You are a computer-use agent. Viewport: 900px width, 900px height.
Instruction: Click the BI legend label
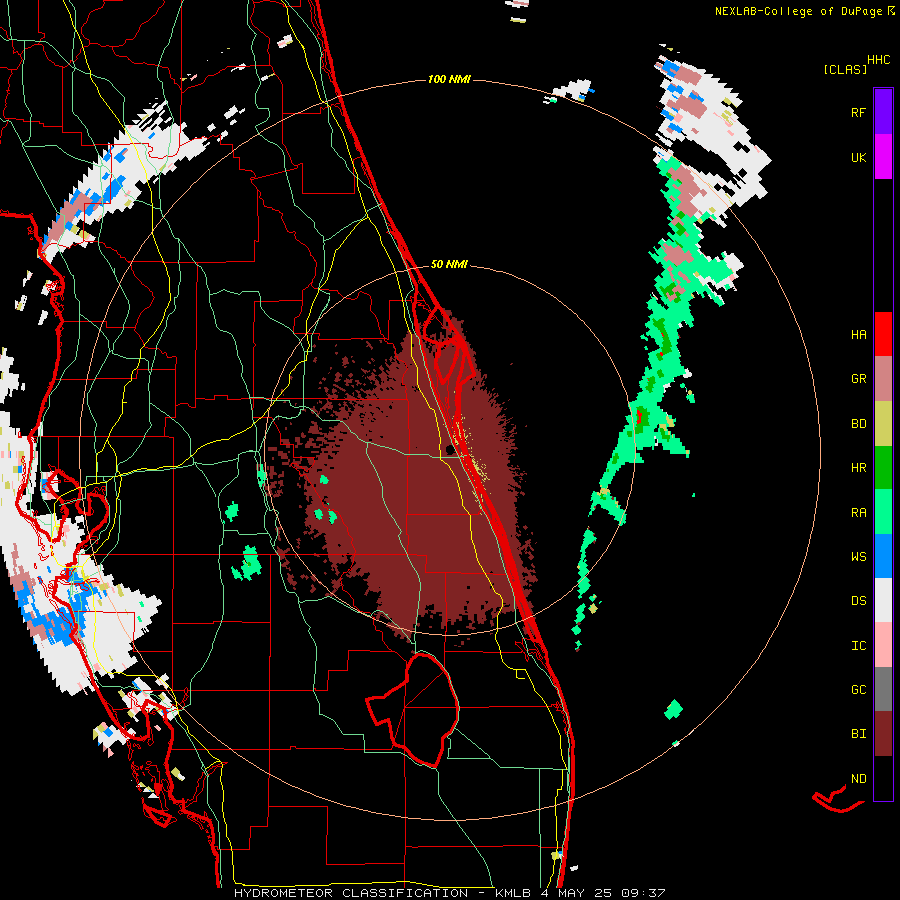(858, 734)
